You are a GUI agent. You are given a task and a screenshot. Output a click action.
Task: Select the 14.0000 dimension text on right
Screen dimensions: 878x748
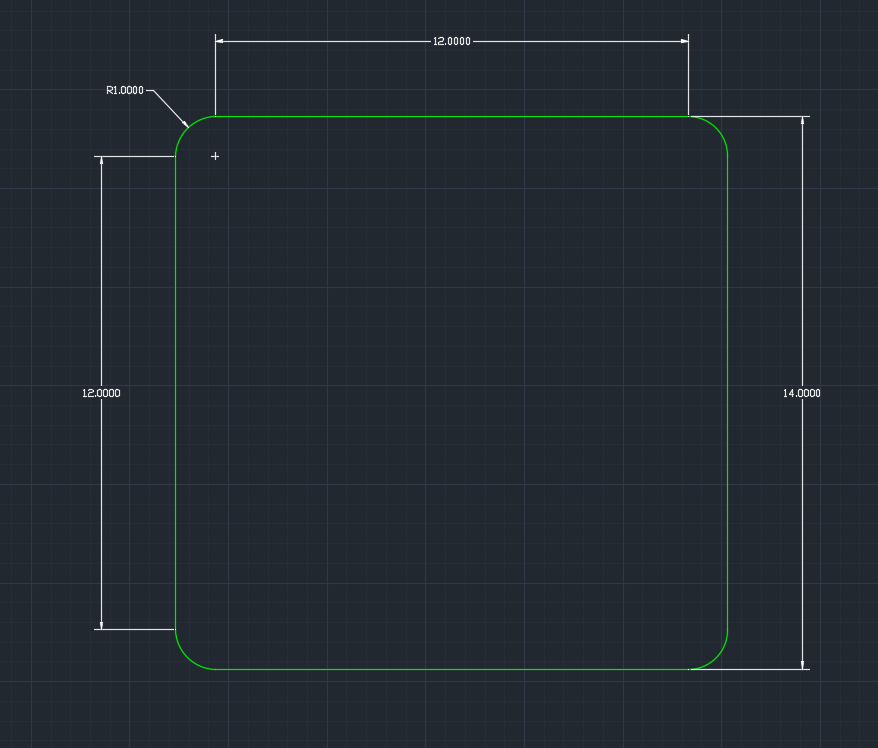pos(801,393)
